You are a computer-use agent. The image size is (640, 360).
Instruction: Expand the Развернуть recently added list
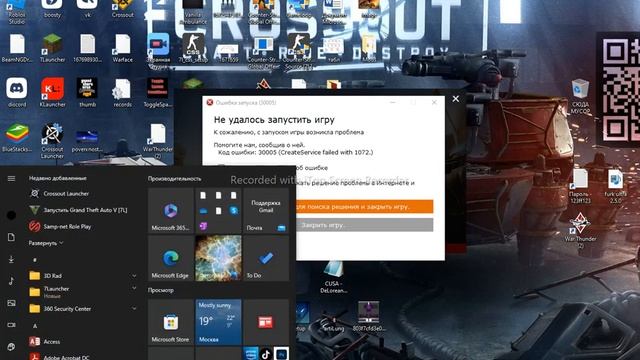tap(46, 243)
